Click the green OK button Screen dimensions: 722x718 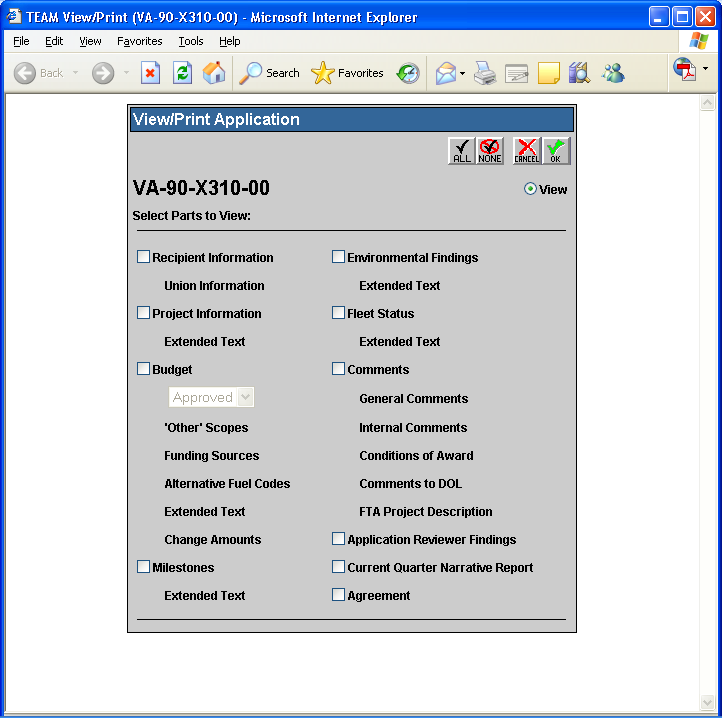click(556, 151)
